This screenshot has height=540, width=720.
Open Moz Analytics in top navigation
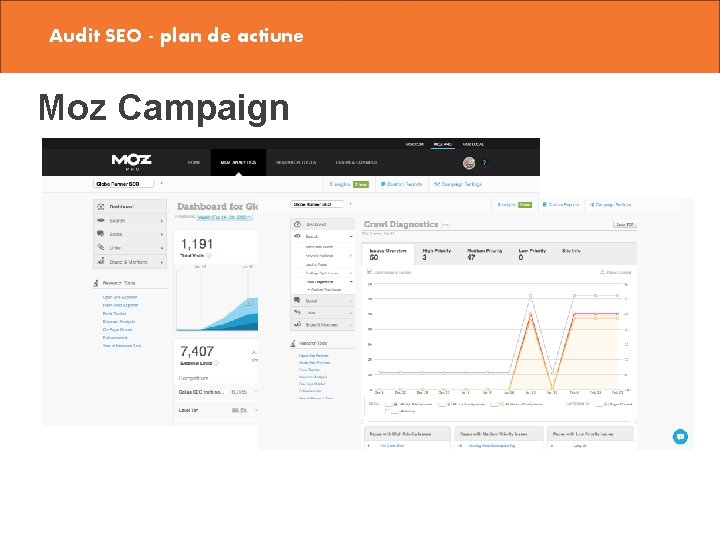click(x=238, y=162)
